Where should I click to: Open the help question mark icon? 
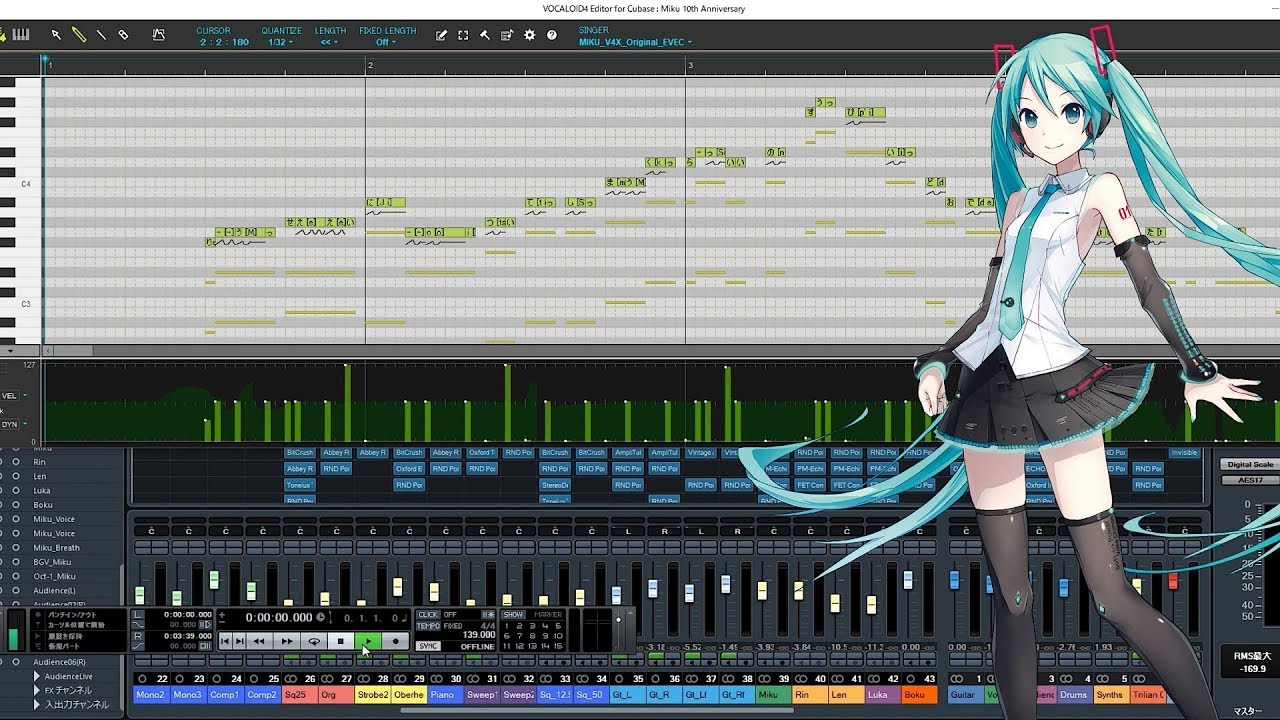(x=552, y=35)
